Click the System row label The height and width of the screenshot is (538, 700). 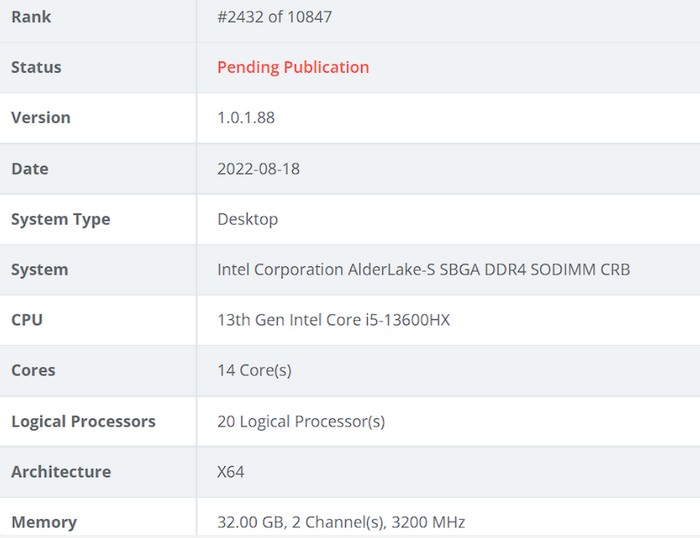40,269
